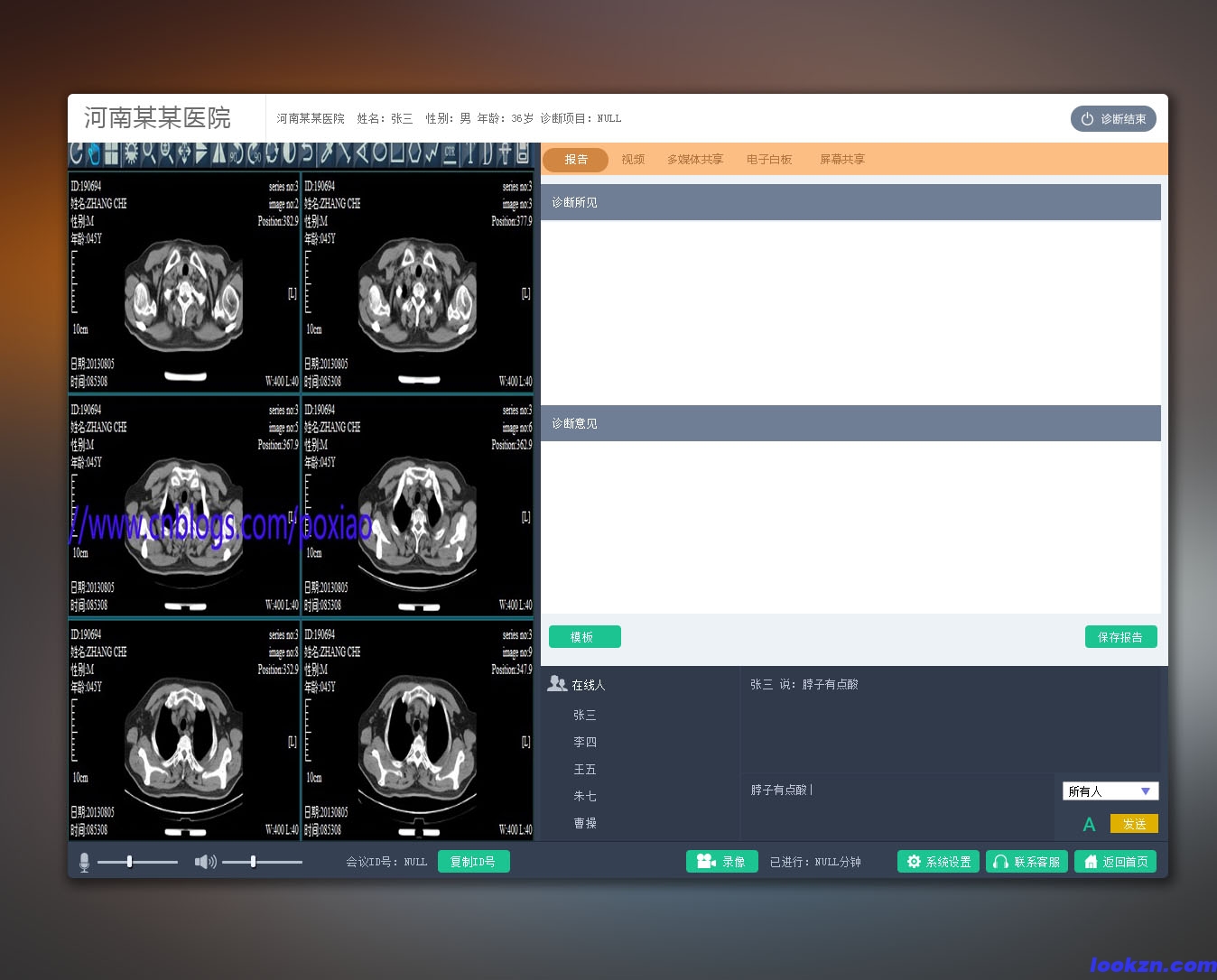Mute the microphone icon
This screenshot has width=1217, height=980.
tap(84, 863)
